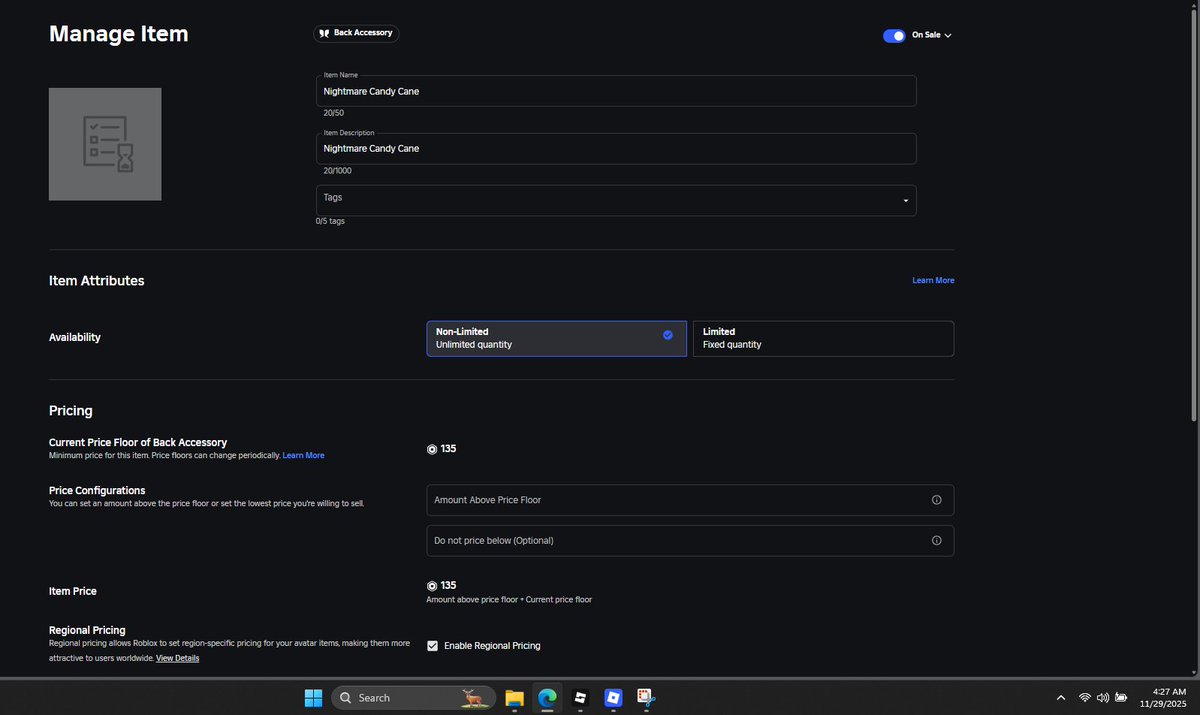This screenshot has height=715, width=1200.
Task: Switch to Microsoft Edge in the taskbar
Action: 547,697
